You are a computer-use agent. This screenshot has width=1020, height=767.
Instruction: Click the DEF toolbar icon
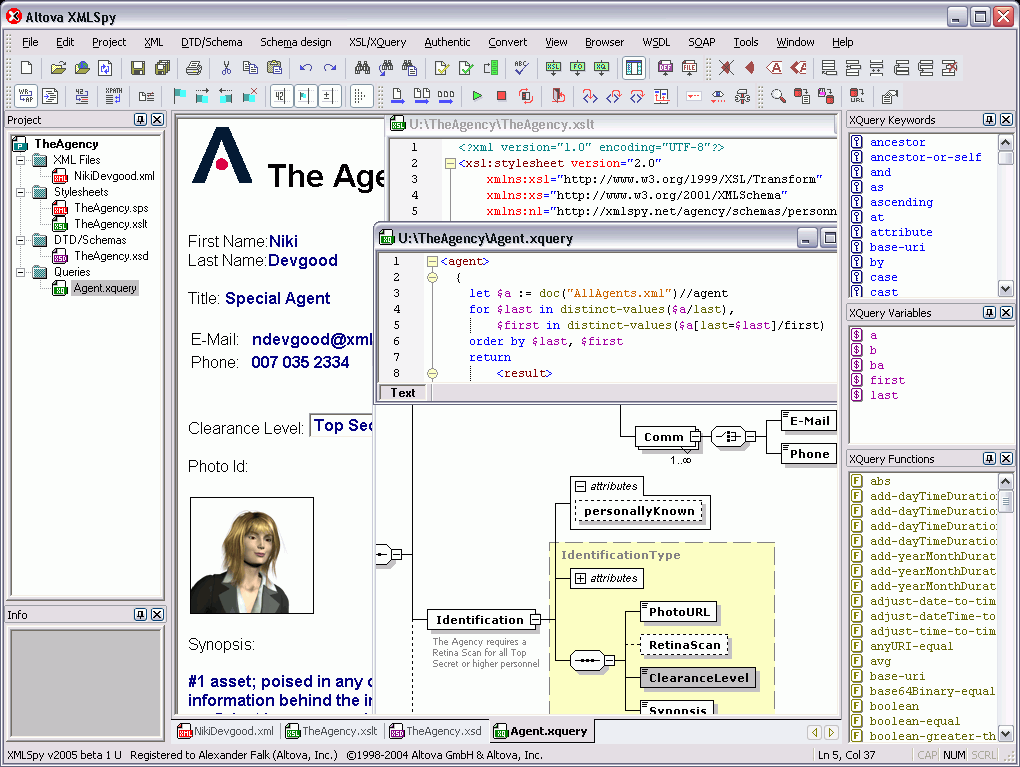[x=665, y=68]
